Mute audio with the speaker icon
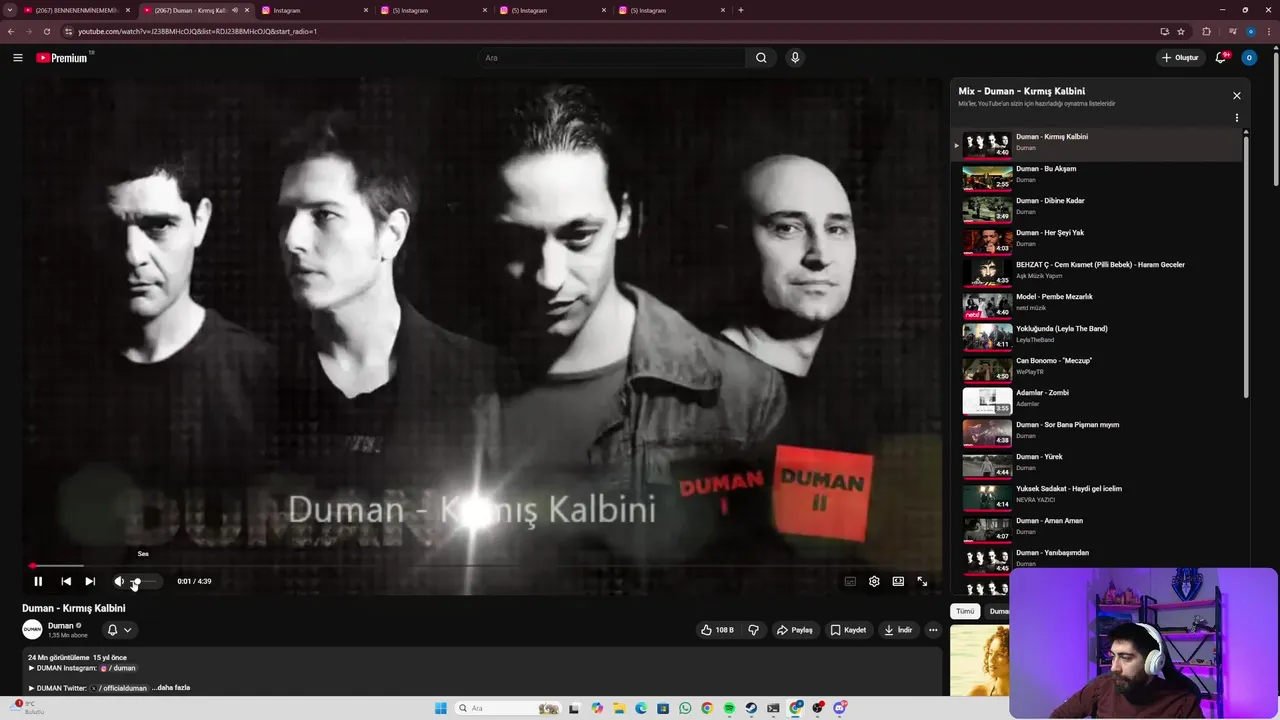Image resolution: width=1280 pixels, height=720 pixels. (119, 581)
